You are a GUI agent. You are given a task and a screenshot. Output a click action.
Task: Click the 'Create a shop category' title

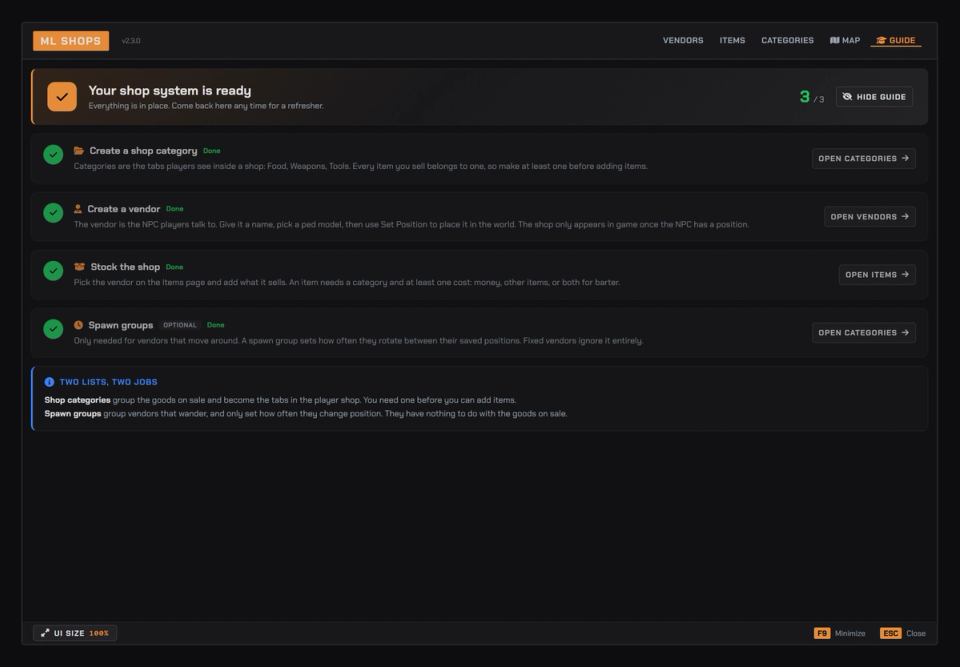click(143, 151)
